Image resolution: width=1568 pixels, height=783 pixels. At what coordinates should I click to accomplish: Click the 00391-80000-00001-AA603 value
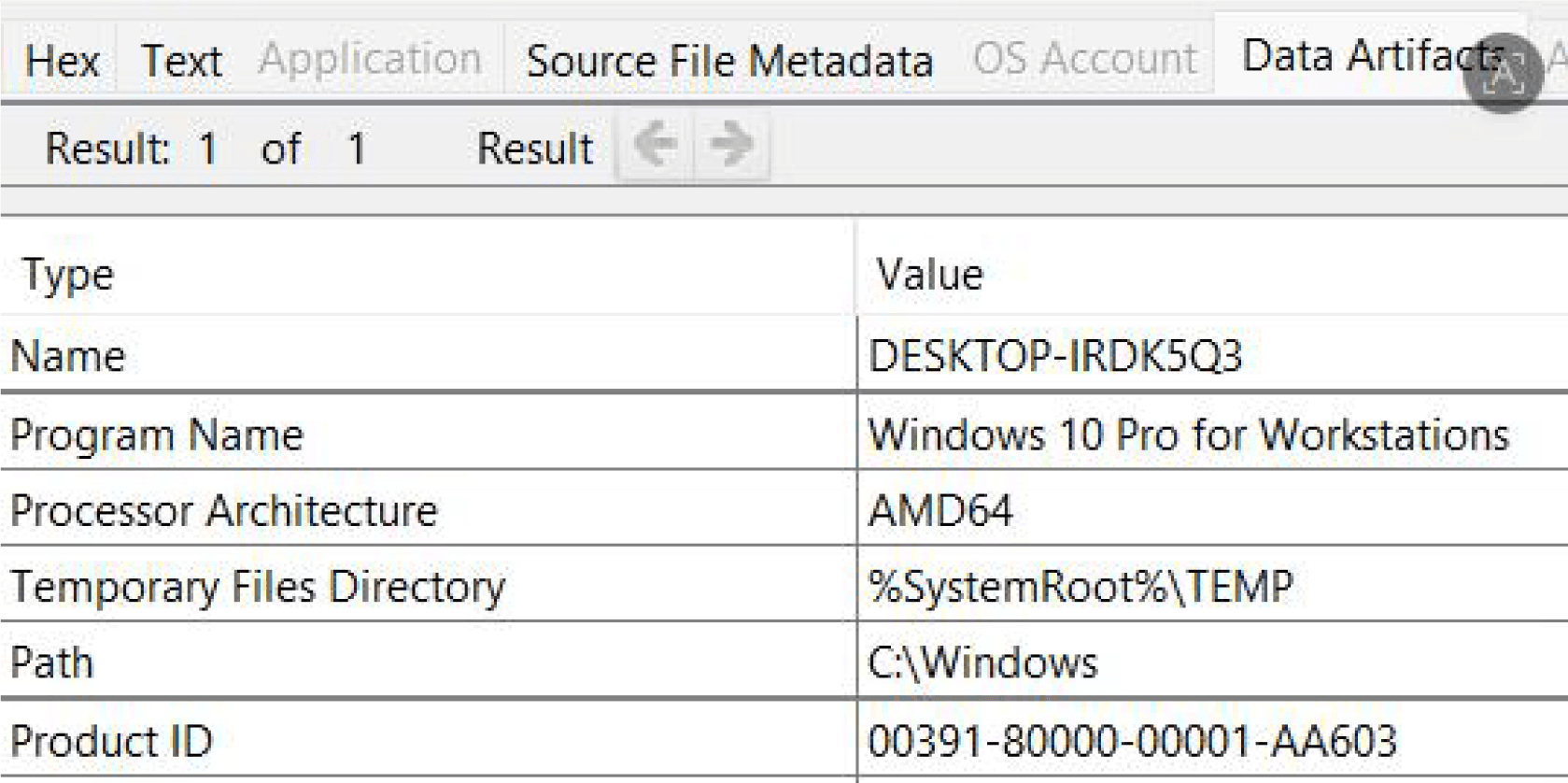tap(1132, 741)
